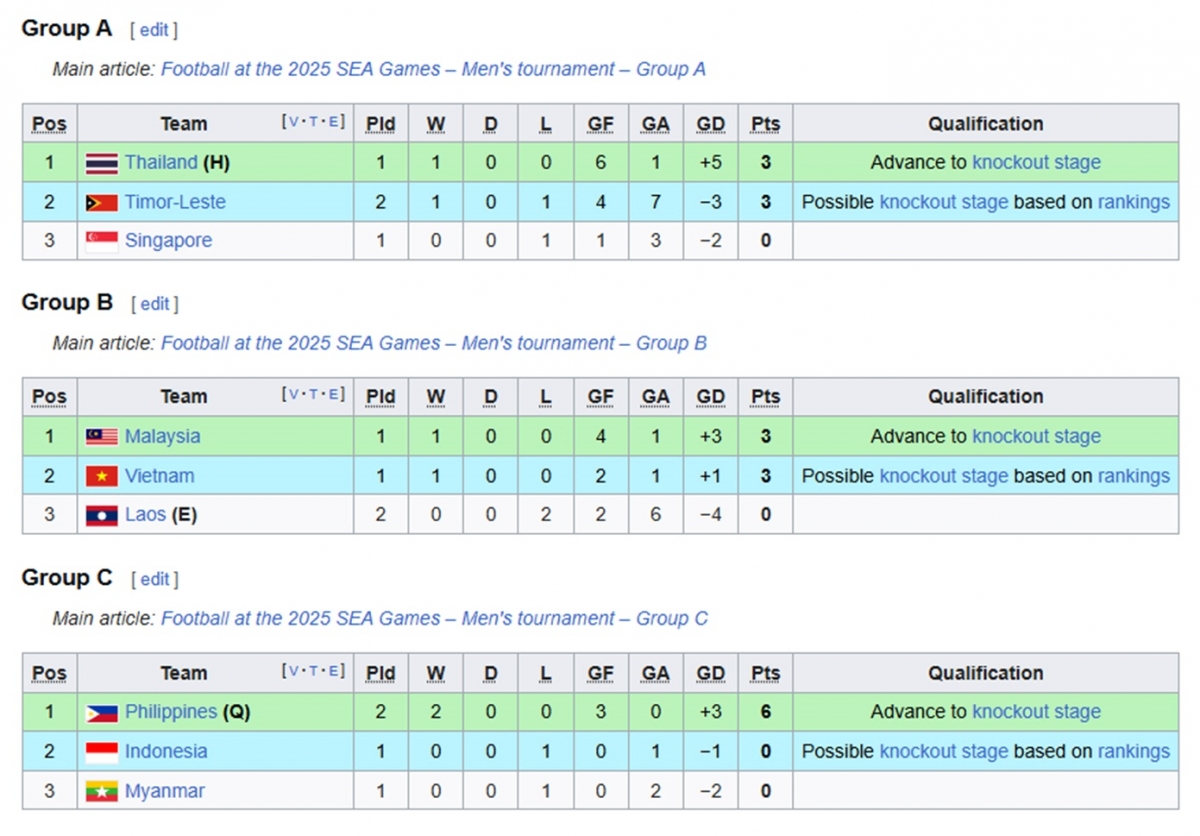Edit the Group A section
The height and width of the screenshot is (836, 1200).
tap(154, 30)
